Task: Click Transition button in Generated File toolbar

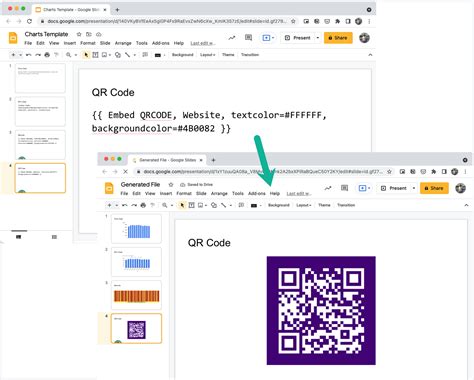Action: pos(346,205)
